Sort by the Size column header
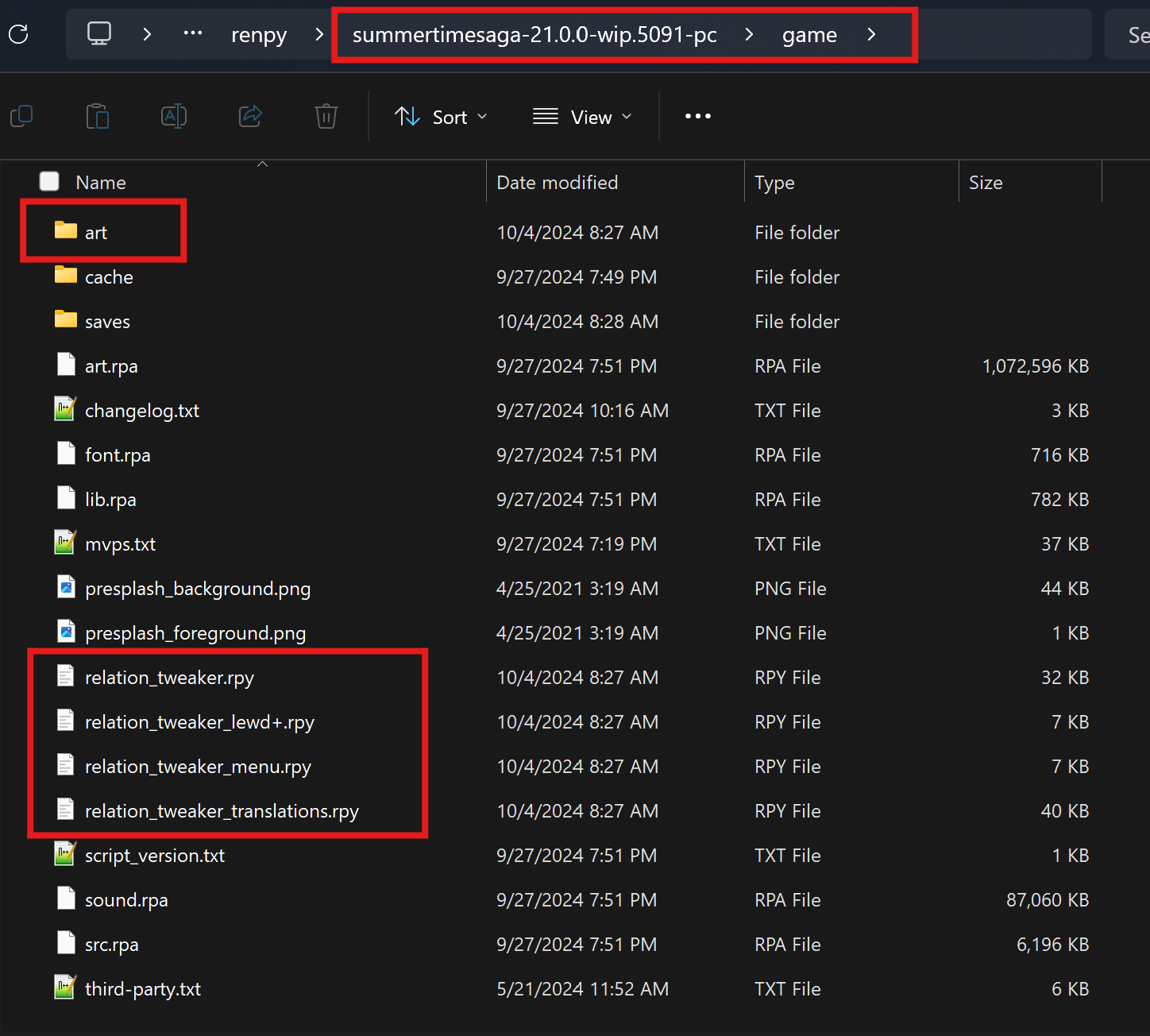 pos(986,183)
